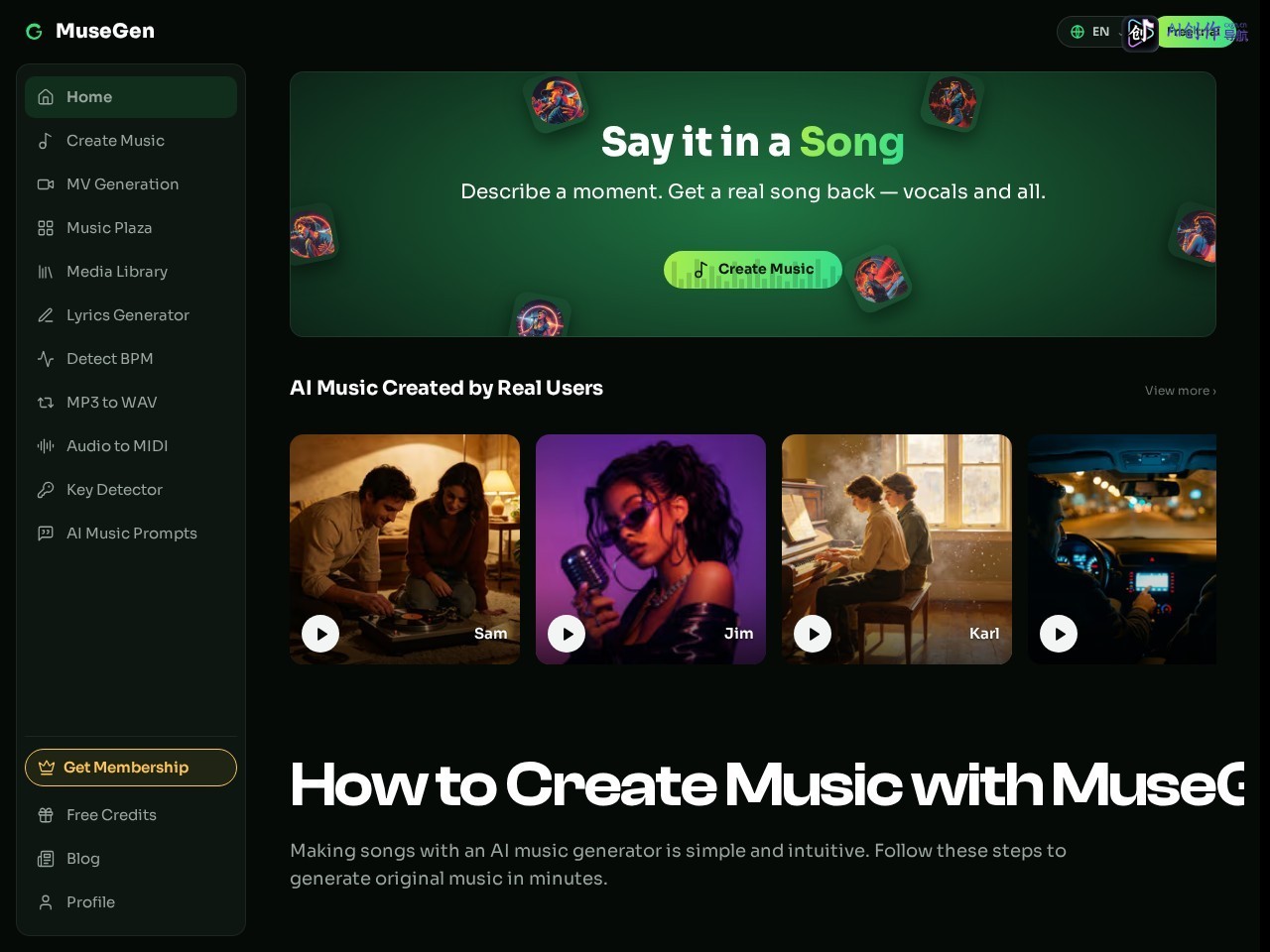This screenshot has height=952, width=1270.
Task: Play Jim's song
Action: (x=567, y=634)
